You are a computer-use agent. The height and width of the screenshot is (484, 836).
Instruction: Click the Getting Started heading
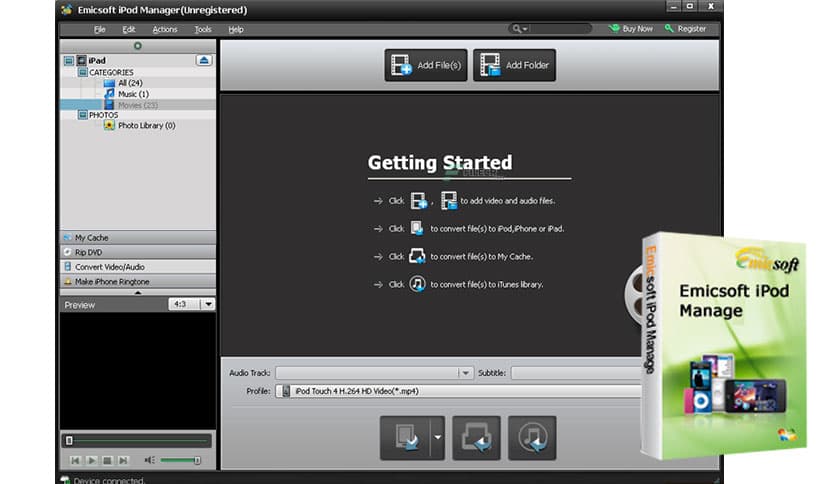click(x=440, y=163)
